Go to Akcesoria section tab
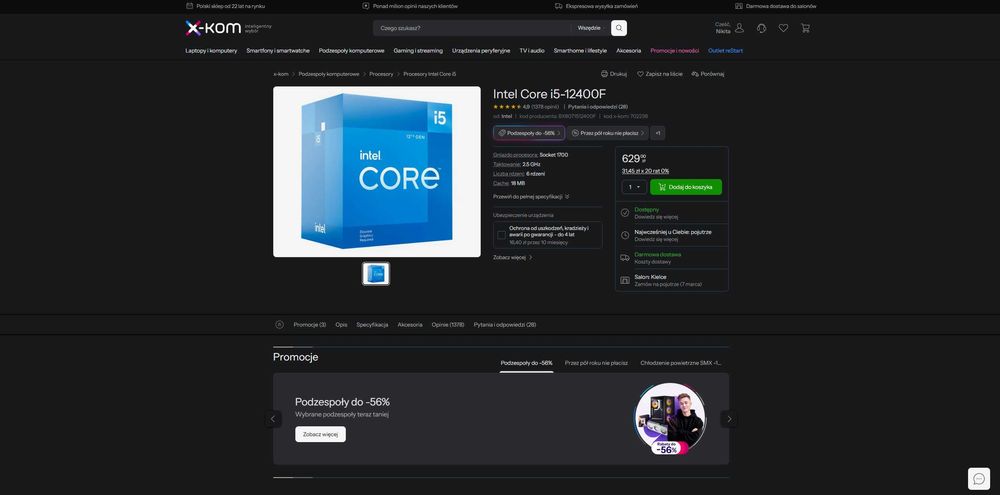Screen dimensions: 1000x495 click(x=410, y=325)
